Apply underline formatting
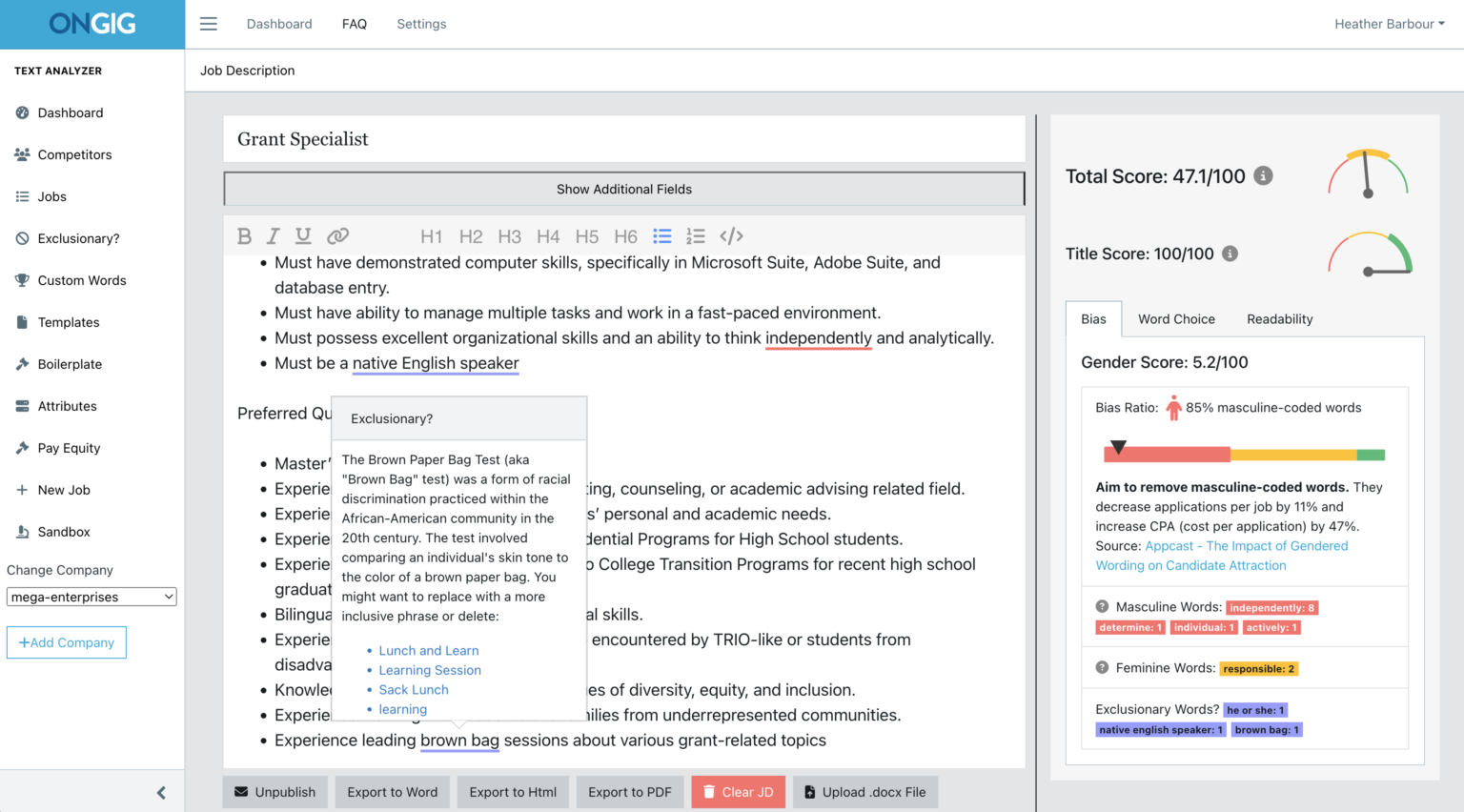This screenshot has height=812, width=1464. point(303,236)
